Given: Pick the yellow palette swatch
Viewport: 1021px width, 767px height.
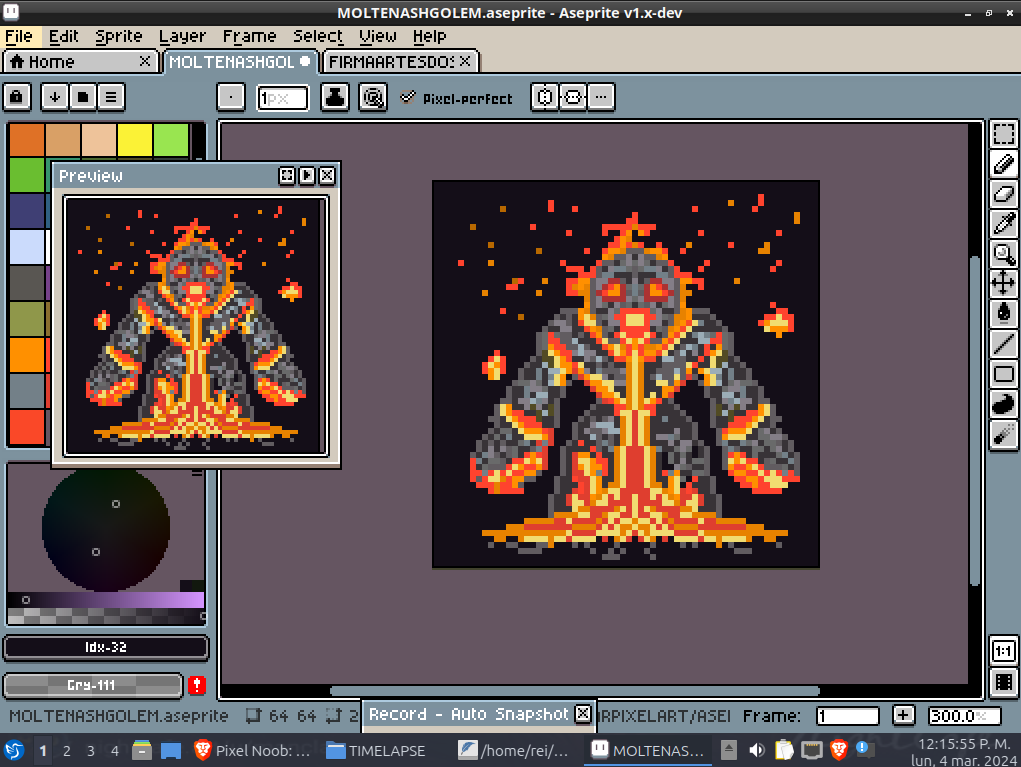Looking at the screenshot, I should pyautogui.click(x=135, y=140).
